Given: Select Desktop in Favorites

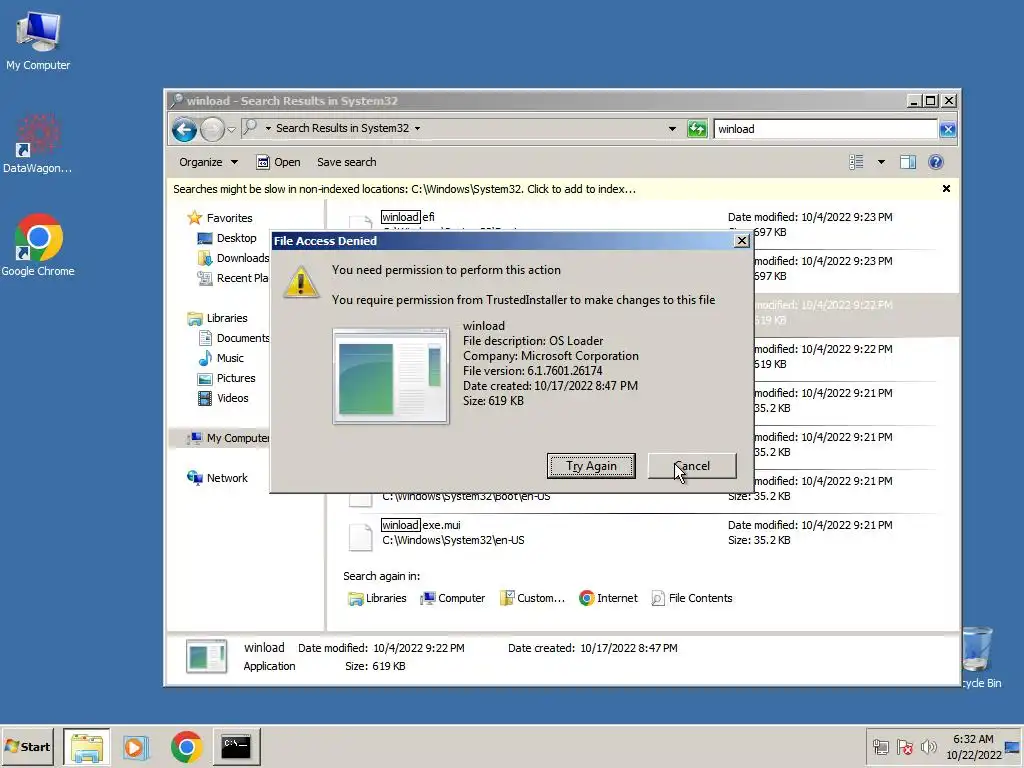Looking at the screenshot, I should click(x=227, y=238).
